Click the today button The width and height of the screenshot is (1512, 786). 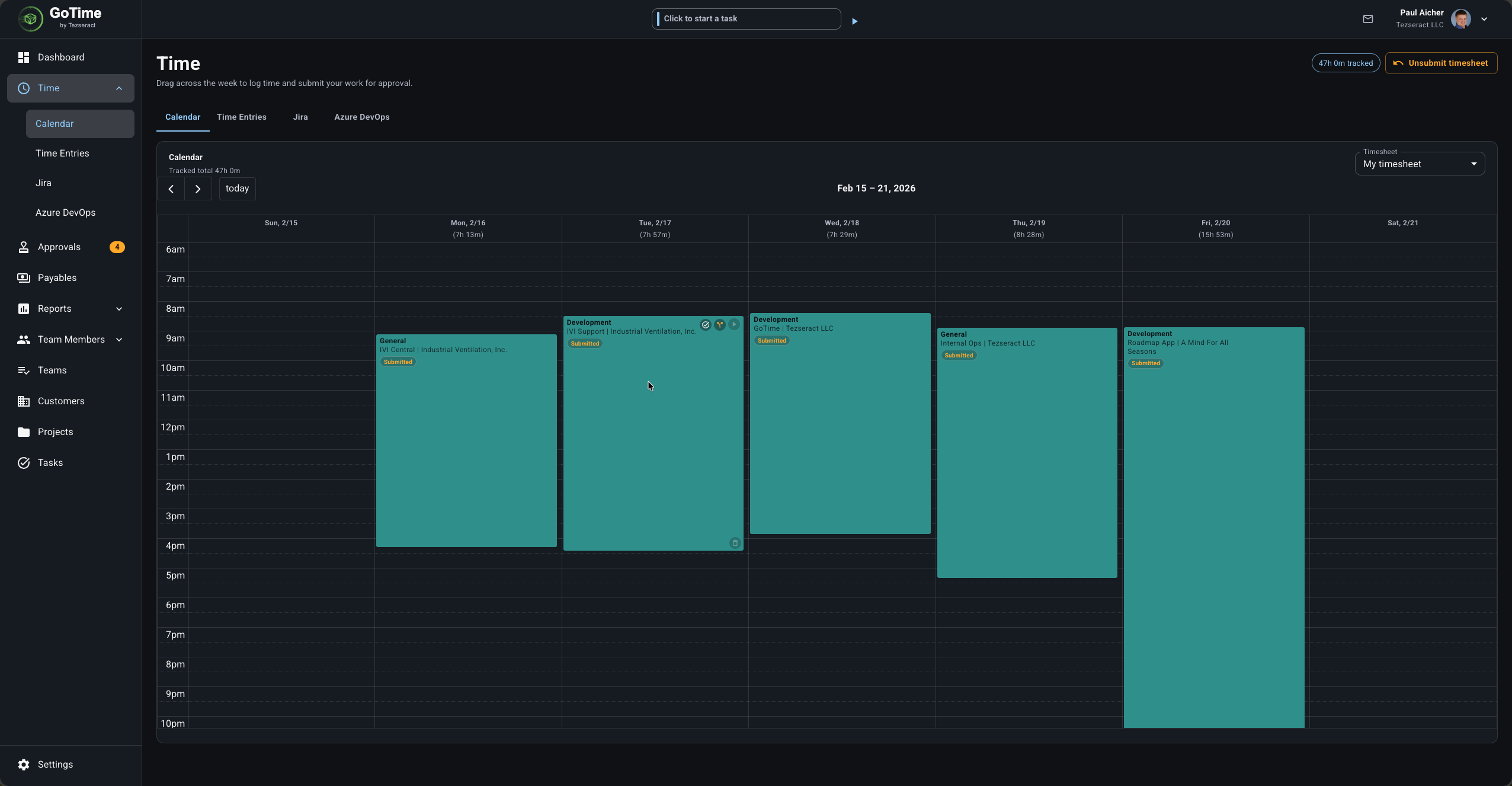tap(237, 189)
